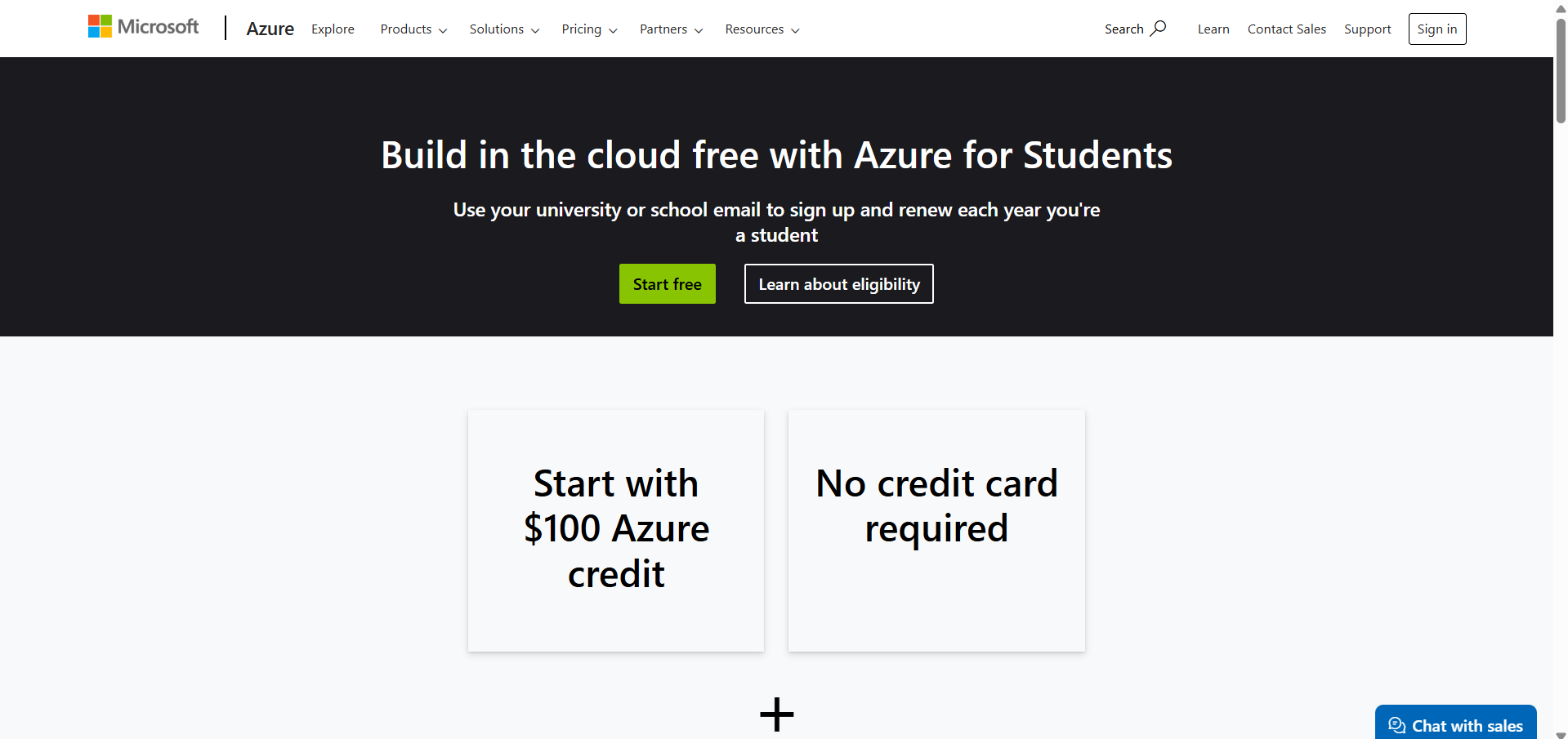Viewport: 1568px width, 739px height.
Task: Click the large plus sign
Action: pyautogui.click(x=776, y=715)
